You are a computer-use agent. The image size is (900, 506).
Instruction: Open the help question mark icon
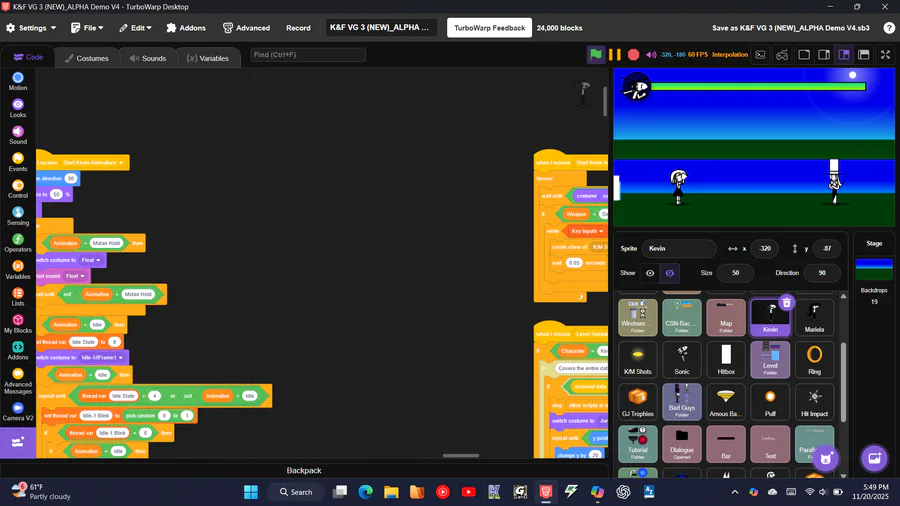click(889, 28)
